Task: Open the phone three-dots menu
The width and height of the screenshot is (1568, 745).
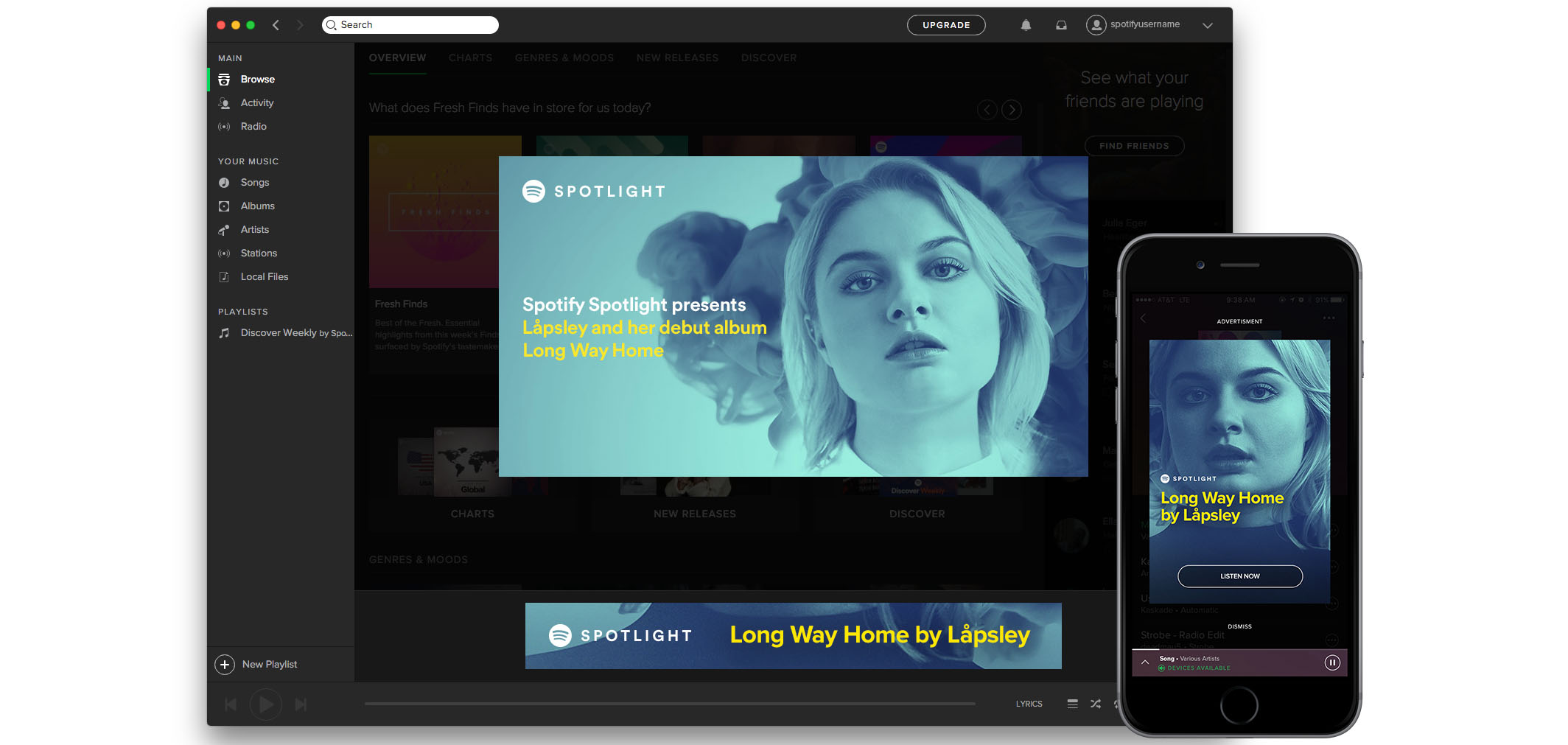Action: click(1329, 318)
